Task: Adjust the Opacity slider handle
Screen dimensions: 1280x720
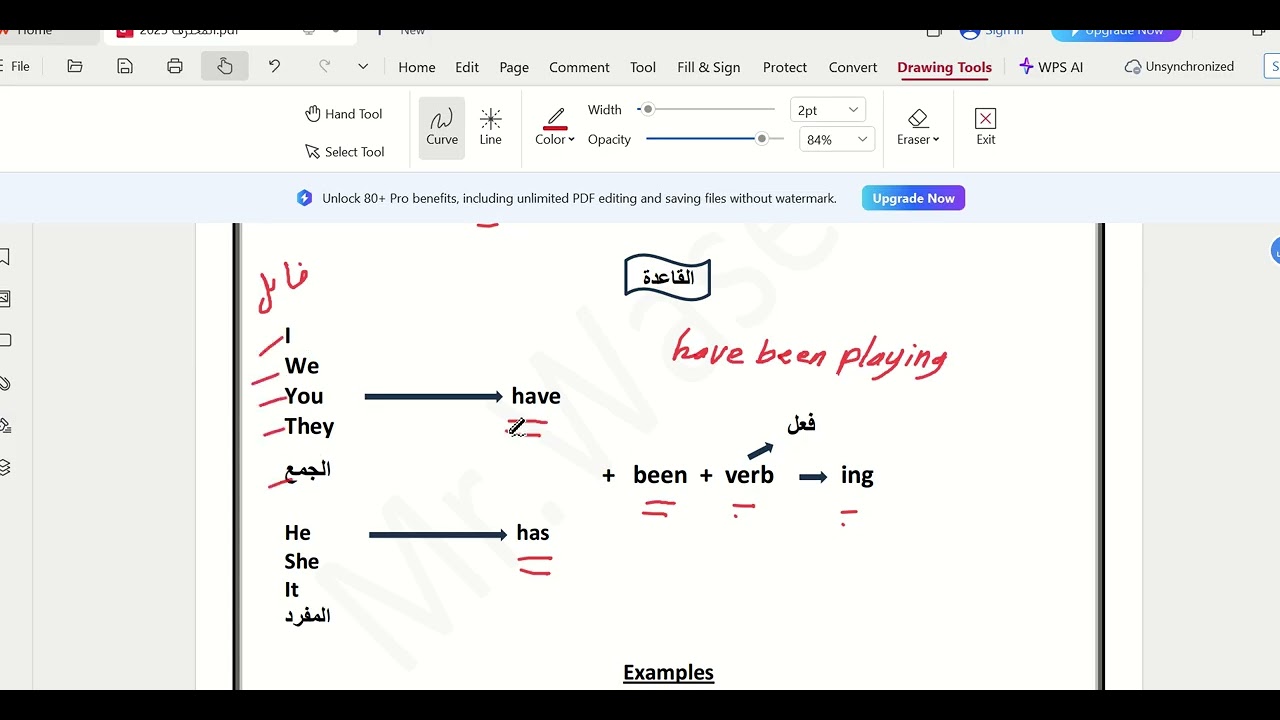Action: (762, 139)
